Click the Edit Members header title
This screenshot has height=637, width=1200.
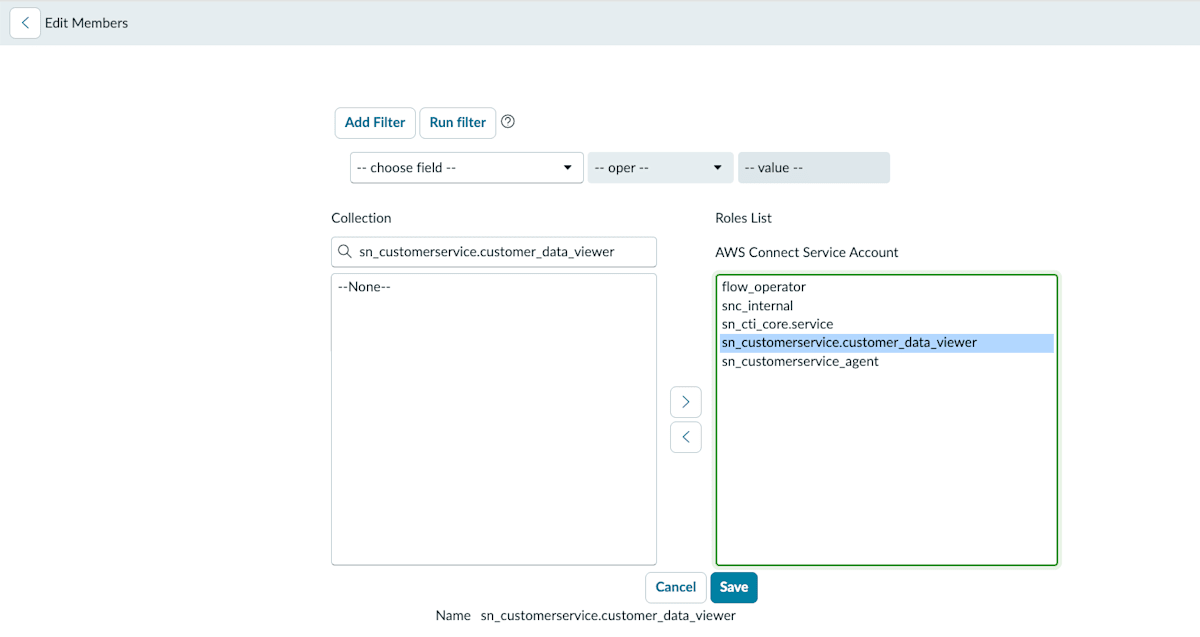point(87,22)
